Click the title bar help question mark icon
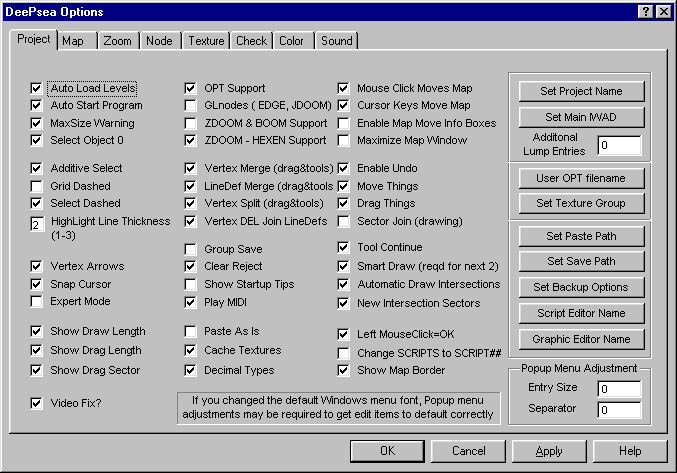Viewport: 677px width, 473px height. [645, 11]
